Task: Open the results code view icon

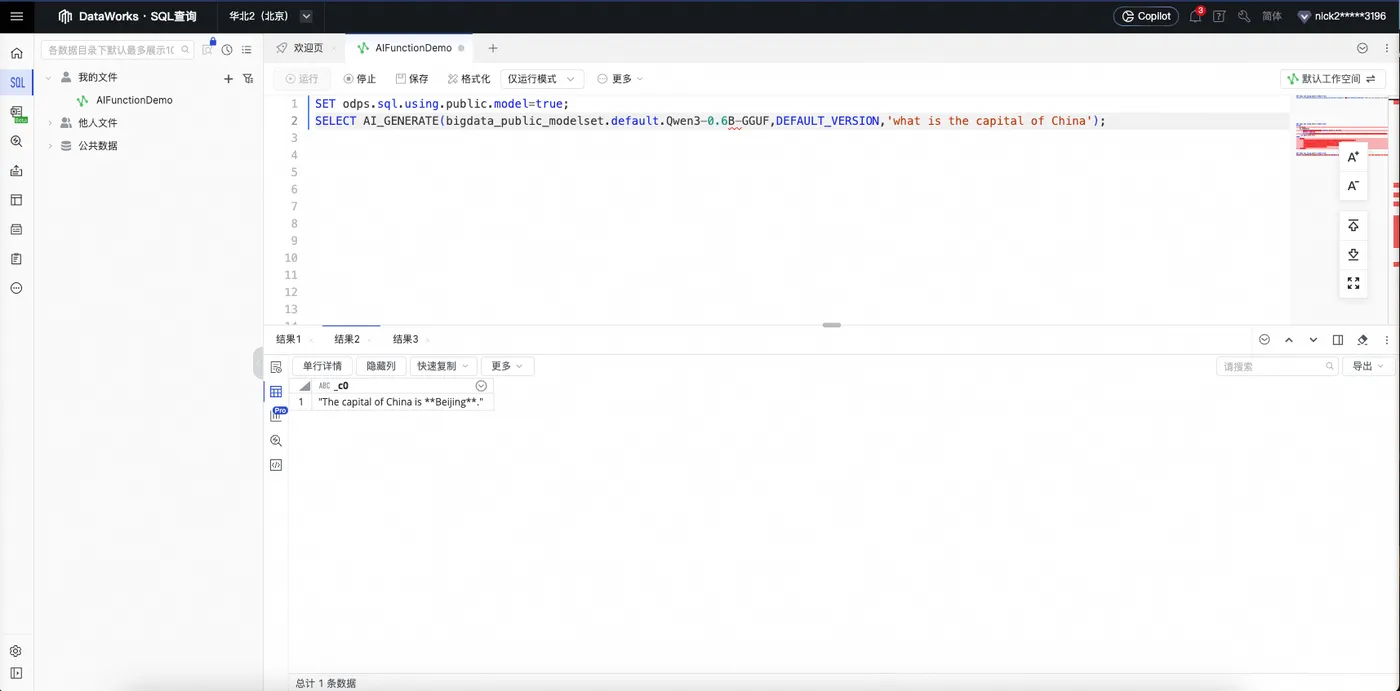Action: point(276,465)
